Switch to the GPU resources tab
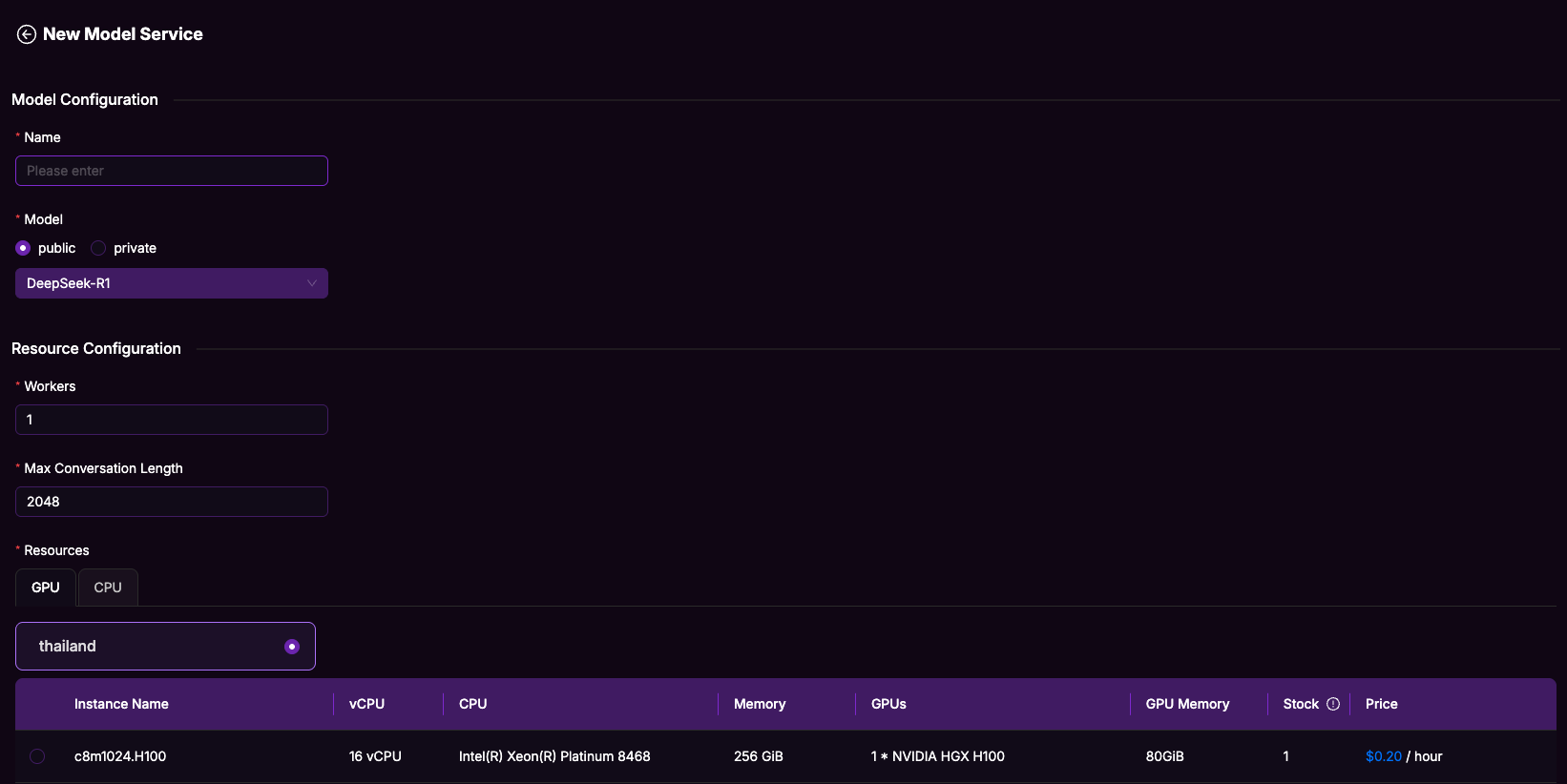This screenshot has height=784, width=1567. (x=46, y=588)
